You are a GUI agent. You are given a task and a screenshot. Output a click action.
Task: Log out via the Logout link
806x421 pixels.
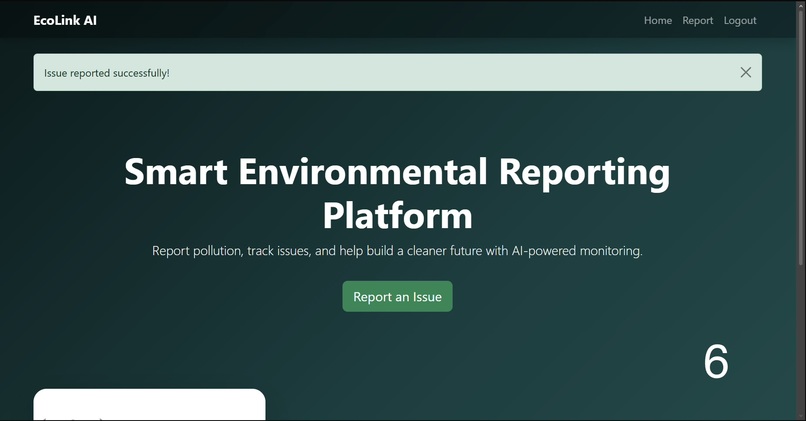(740, 21)
